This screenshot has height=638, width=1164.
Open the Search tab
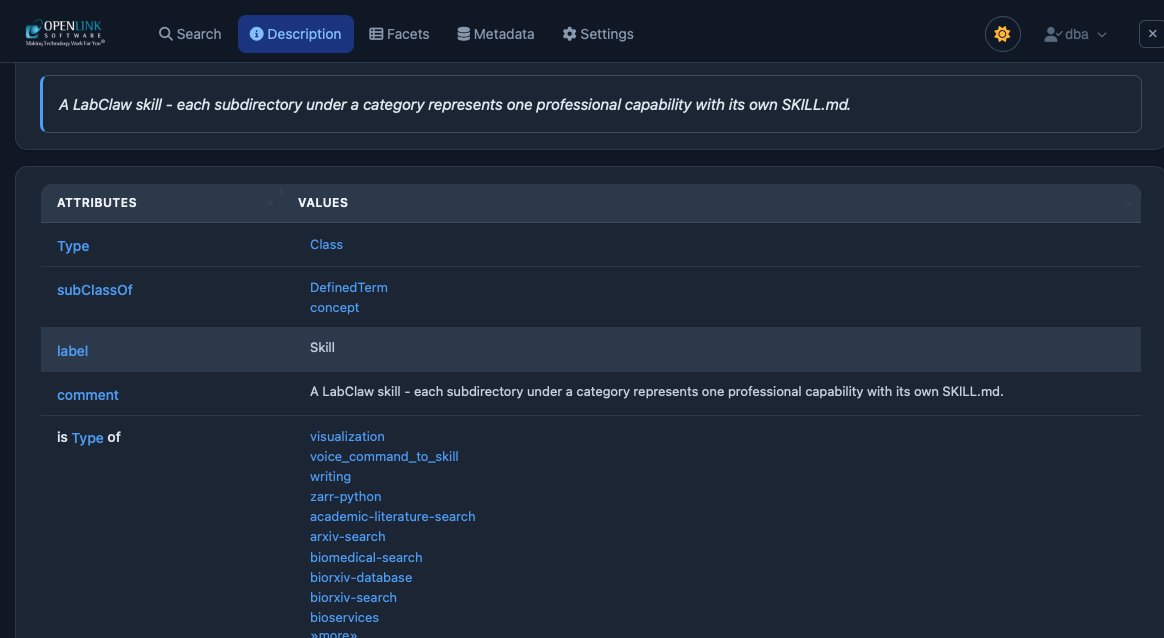(190, 34)
